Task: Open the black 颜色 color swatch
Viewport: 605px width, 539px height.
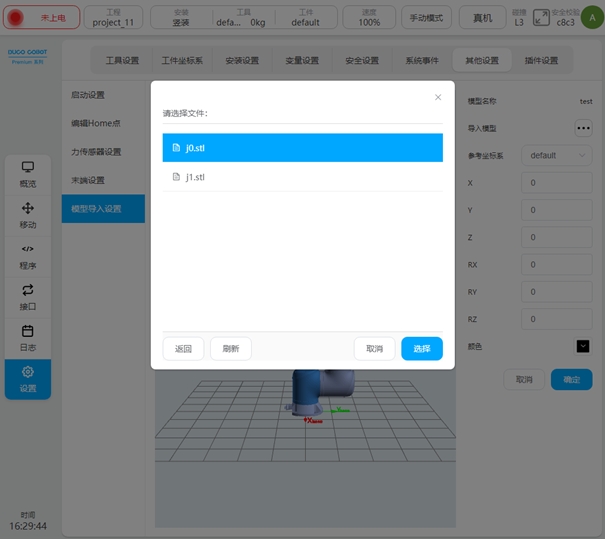Action: coord(582,346)
